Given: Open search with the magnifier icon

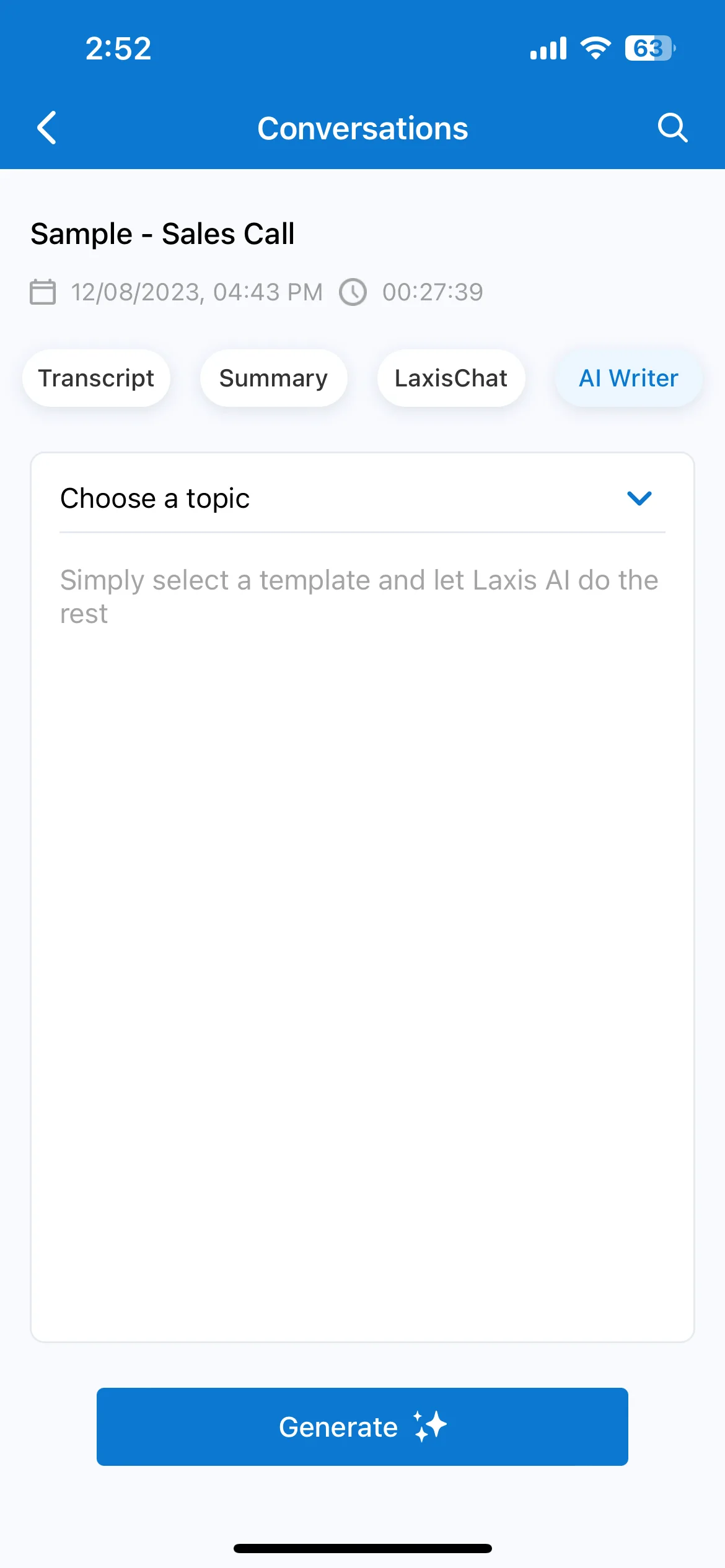Looking at the screenshot, I should point(672,128).
